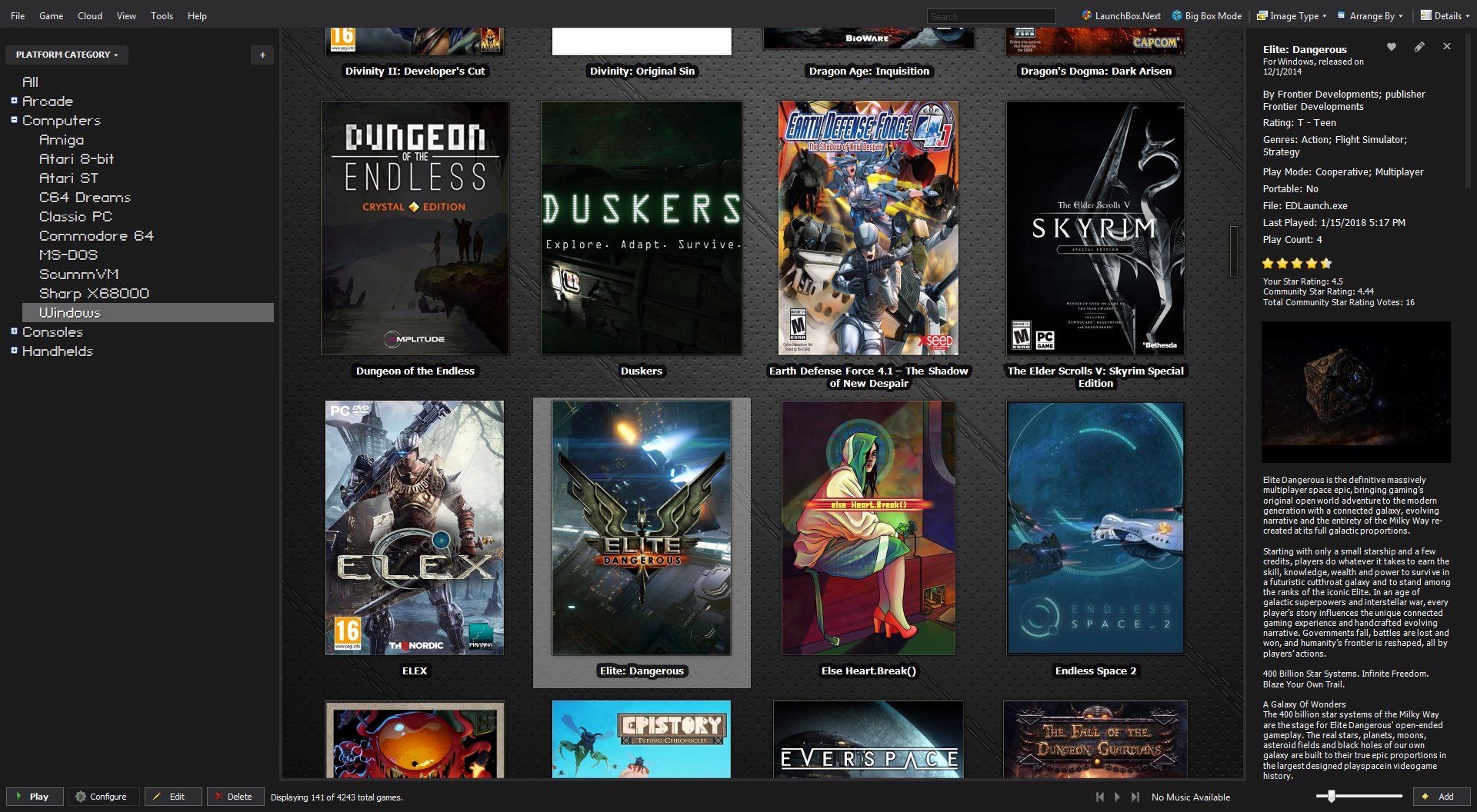Image resolution: width=1477 pixels, height=812 pixels.
Task: Select the Elite: Dangerous cover
Action: (x=642, y=527)
